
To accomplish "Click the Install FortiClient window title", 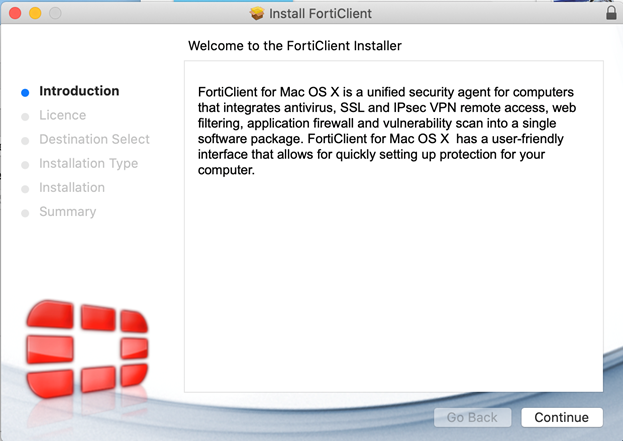I will 319,14.
